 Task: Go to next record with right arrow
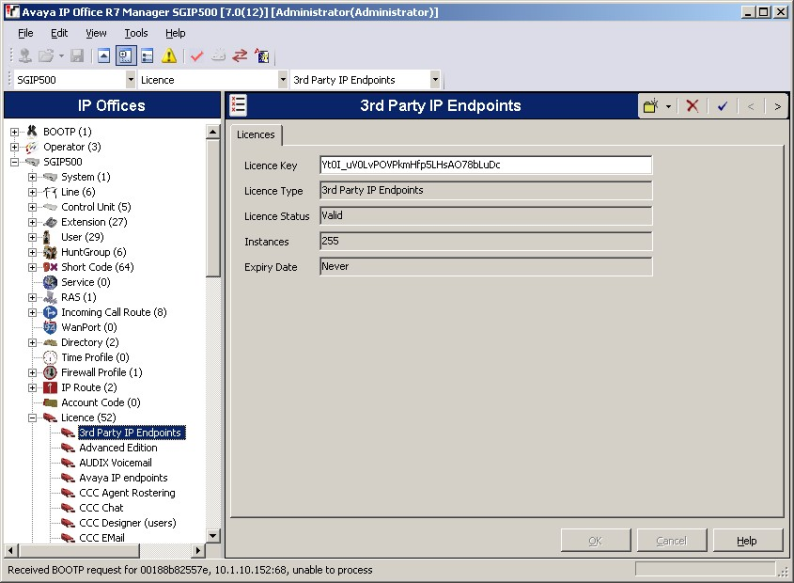pos(777,106)
